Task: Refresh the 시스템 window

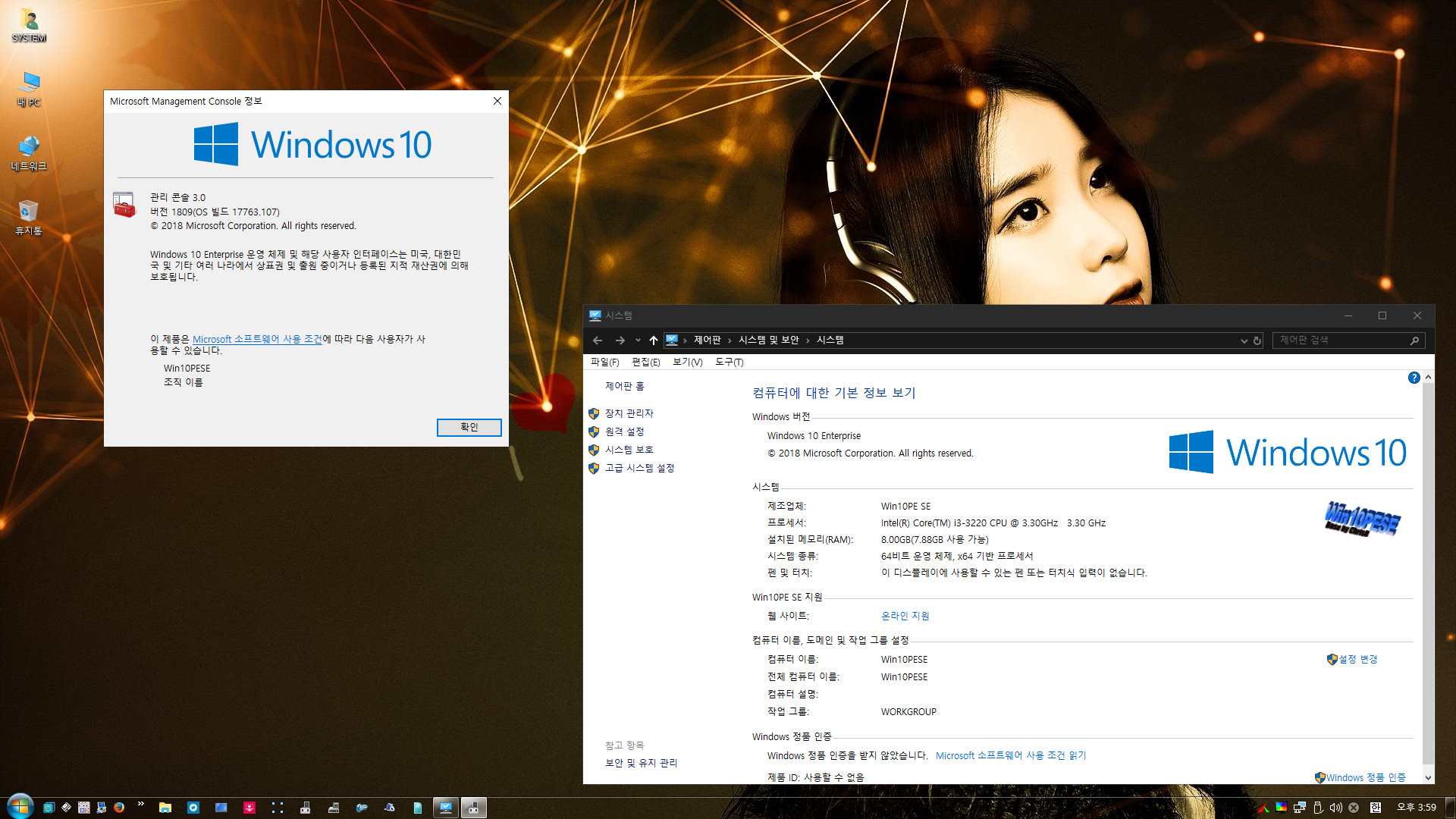Action: pyautogui.click(x=1257, y=340)
